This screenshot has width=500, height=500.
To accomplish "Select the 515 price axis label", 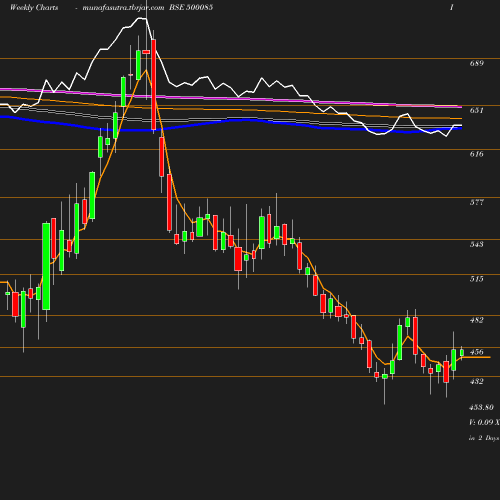I will coord(476,279).
